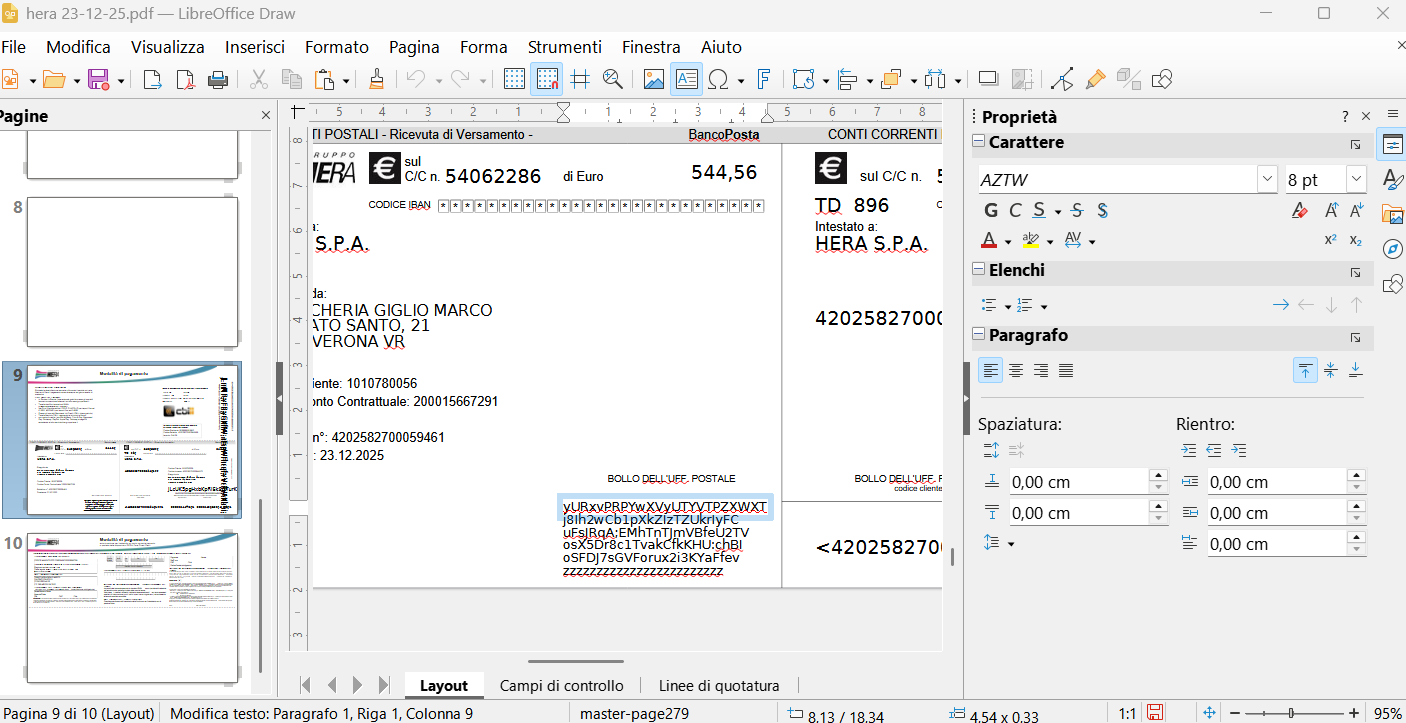Click the Save document icon
Viewport: 1406px width, 723px height.
[98, 80]
